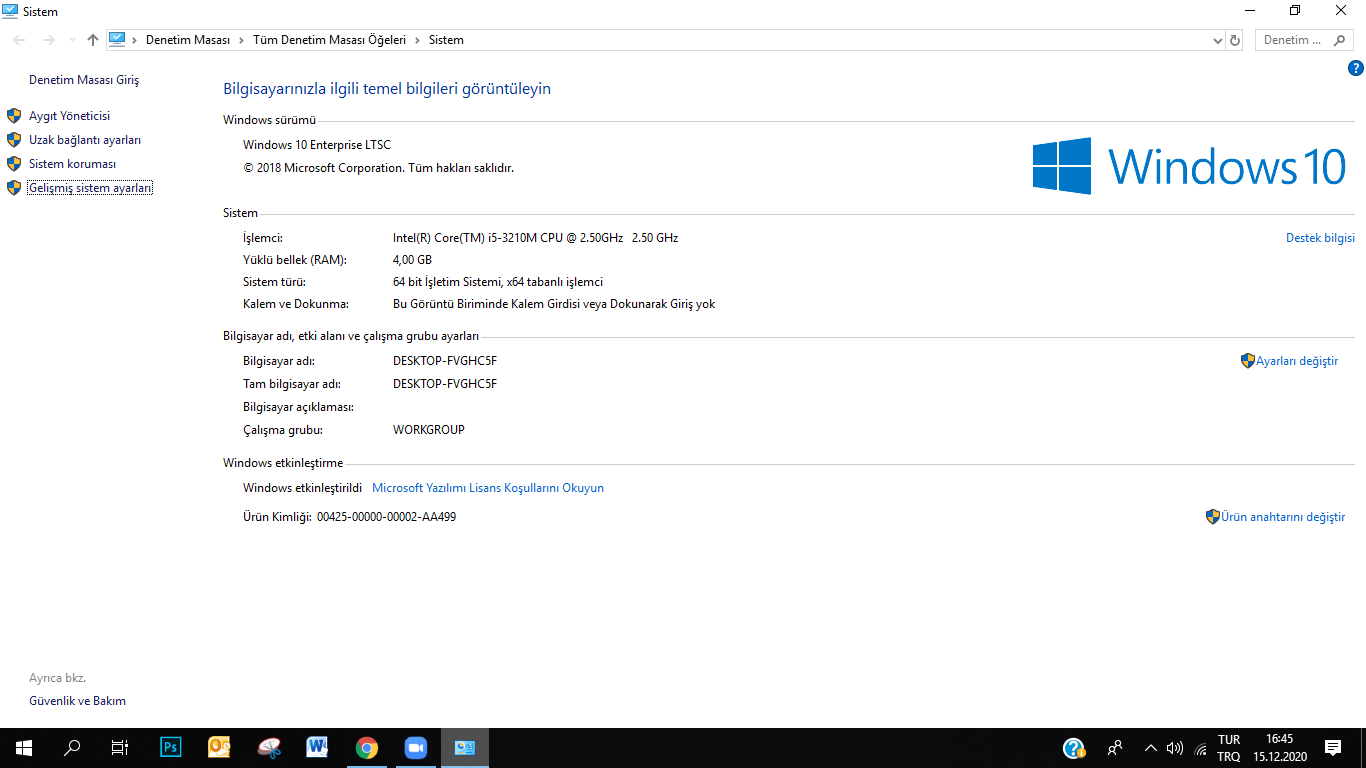
Task: Go to Denetim Masası Giriş
Action: 84,80
